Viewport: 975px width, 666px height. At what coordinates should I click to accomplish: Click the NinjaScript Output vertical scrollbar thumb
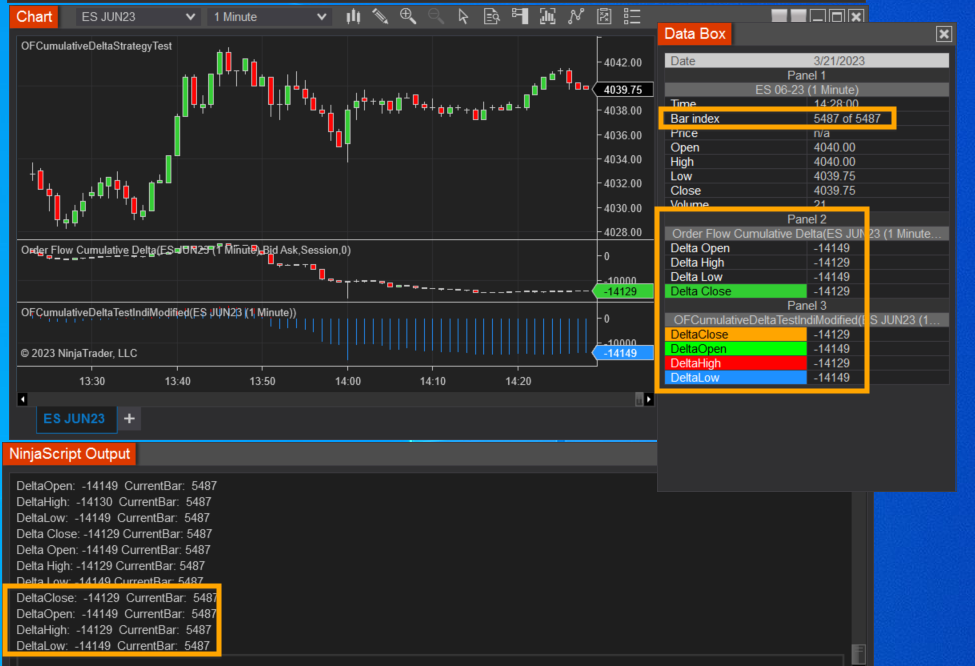pyautogui.click(x=859, y=654)
